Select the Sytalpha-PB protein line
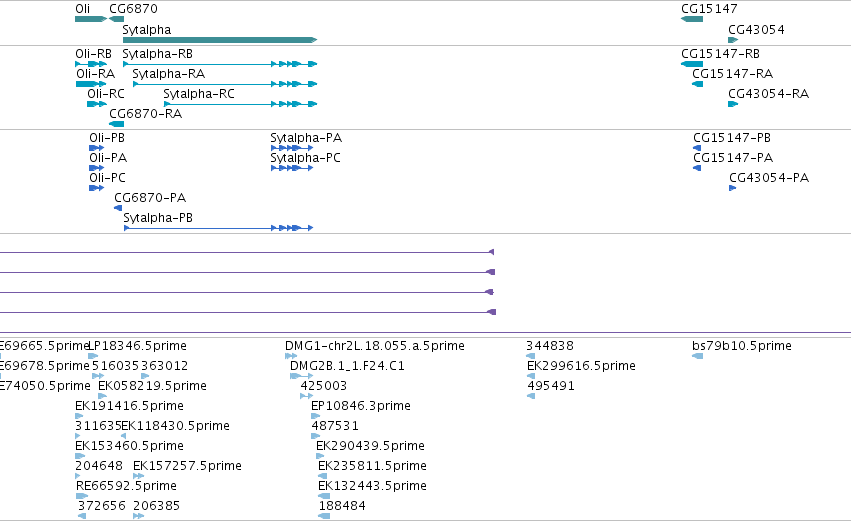 click(218, 228)
